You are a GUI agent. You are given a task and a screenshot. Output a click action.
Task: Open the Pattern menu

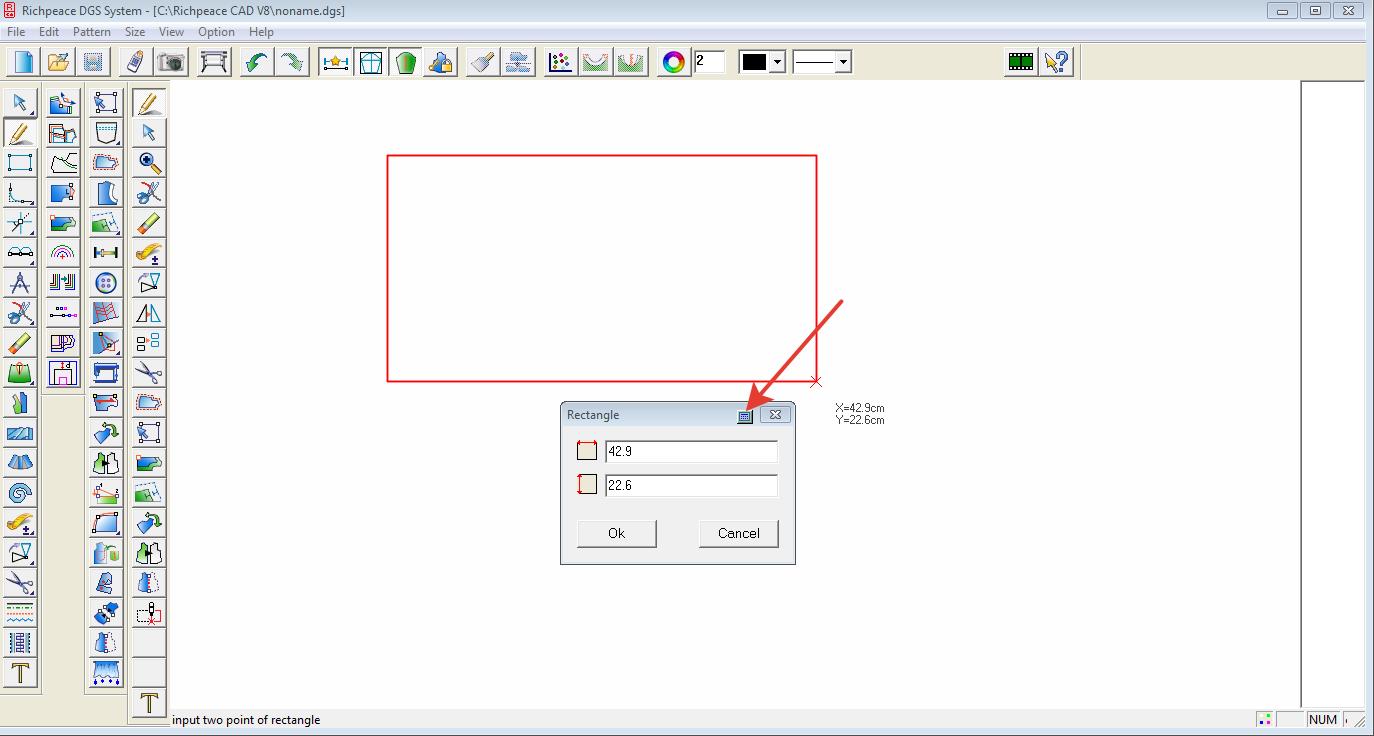(x=92, y=32)
